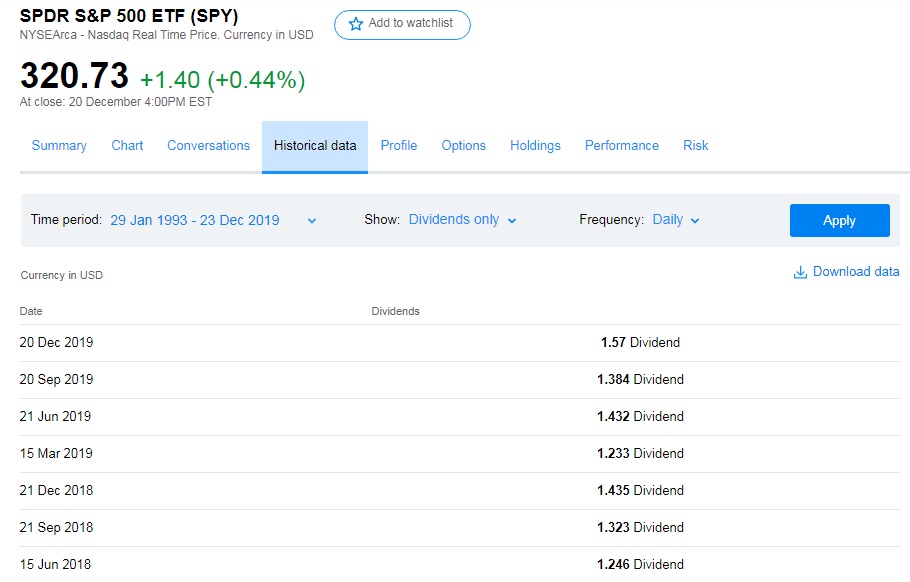Select the 21 Dec 2018 date cell

pos(56,490)
